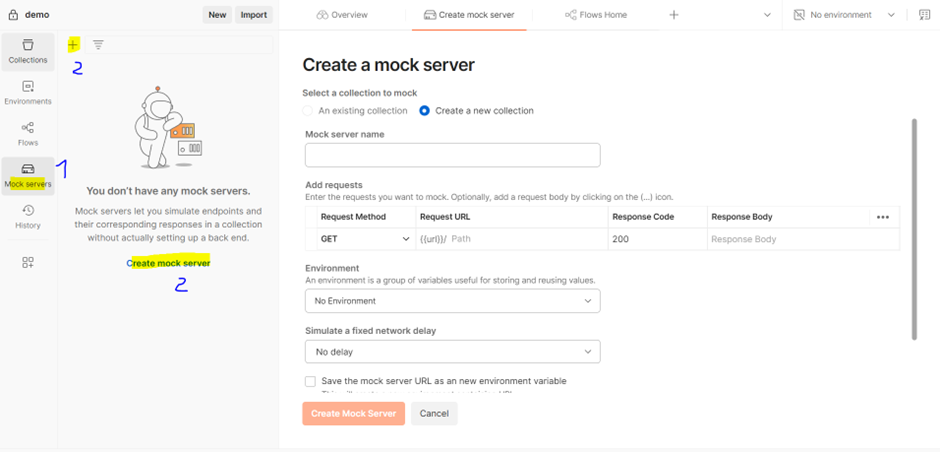Click the filter icon beside the plus

click(98, 45)
